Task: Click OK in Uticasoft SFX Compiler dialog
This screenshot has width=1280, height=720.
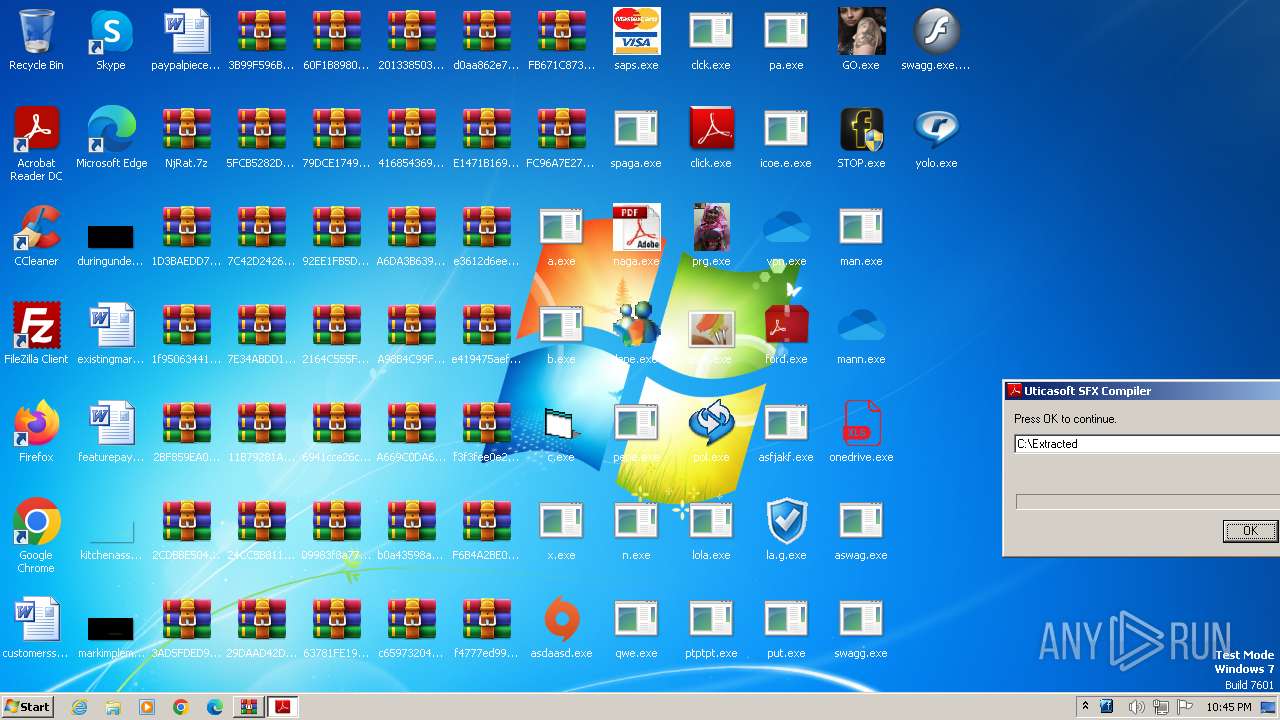Action: 1250,531
